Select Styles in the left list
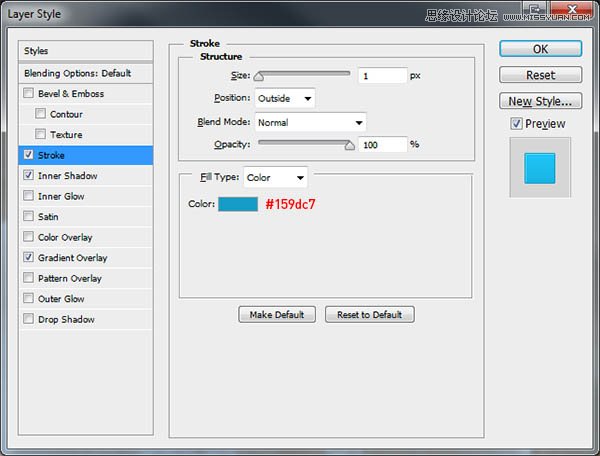 click(86, 51)
